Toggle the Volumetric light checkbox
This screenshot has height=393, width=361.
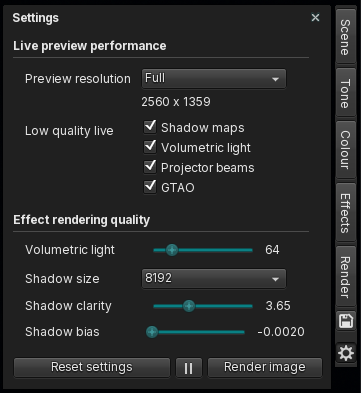point(150,147)
